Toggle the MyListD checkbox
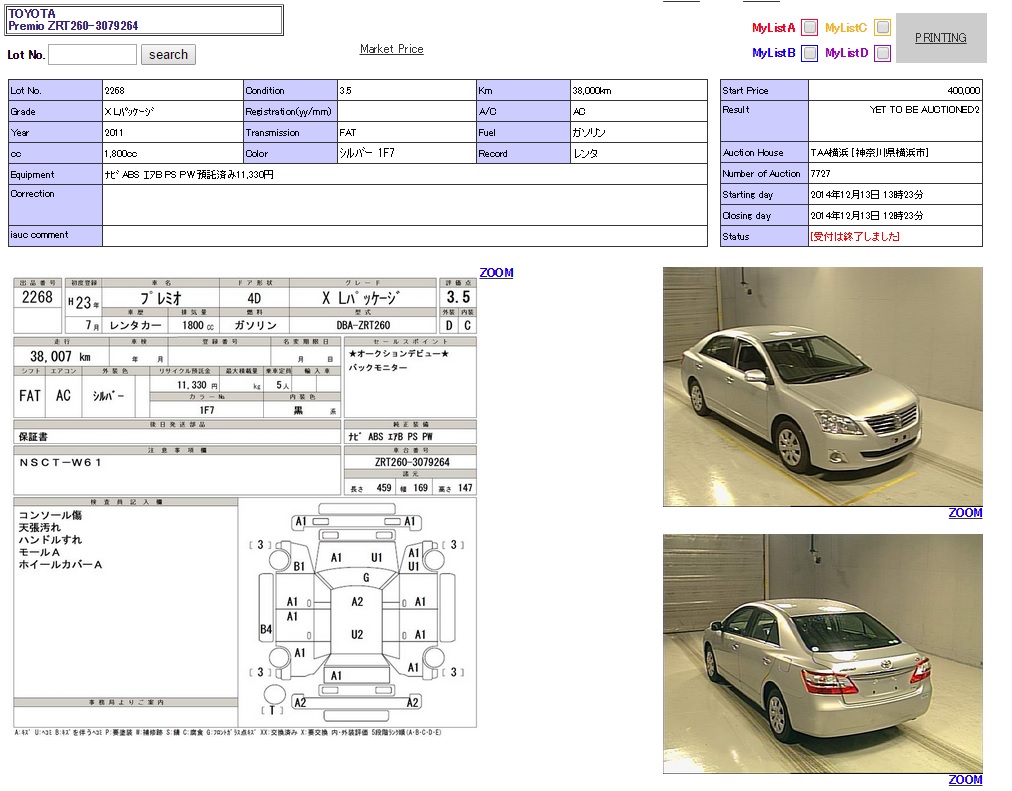The image size is (1012, 791). (882, 53)
